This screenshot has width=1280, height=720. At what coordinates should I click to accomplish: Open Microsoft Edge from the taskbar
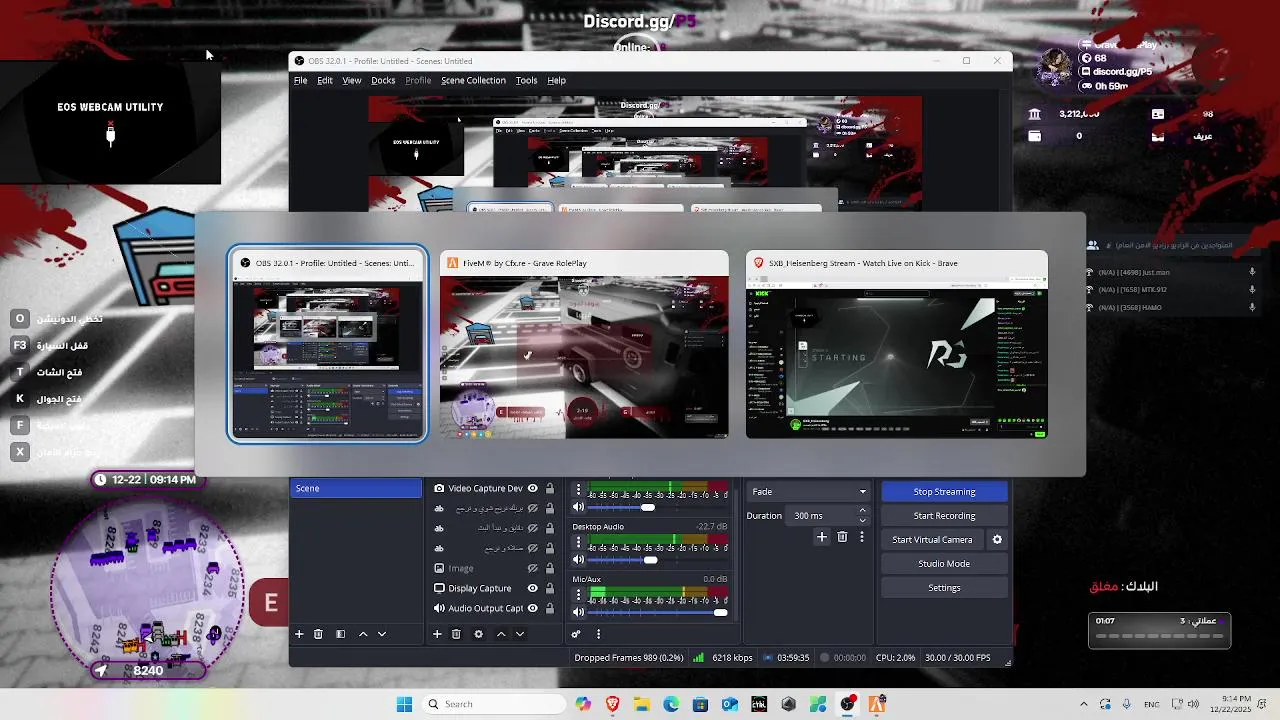(671, 704)
